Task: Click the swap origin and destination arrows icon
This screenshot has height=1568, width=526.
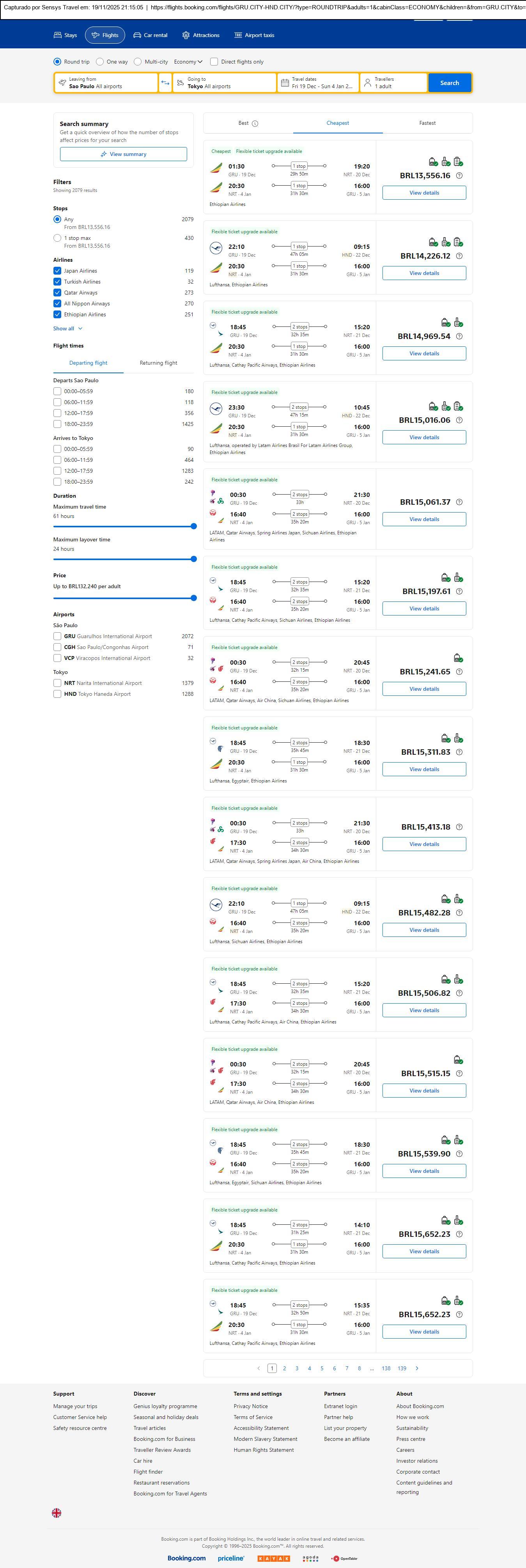Action: [165, 83]
